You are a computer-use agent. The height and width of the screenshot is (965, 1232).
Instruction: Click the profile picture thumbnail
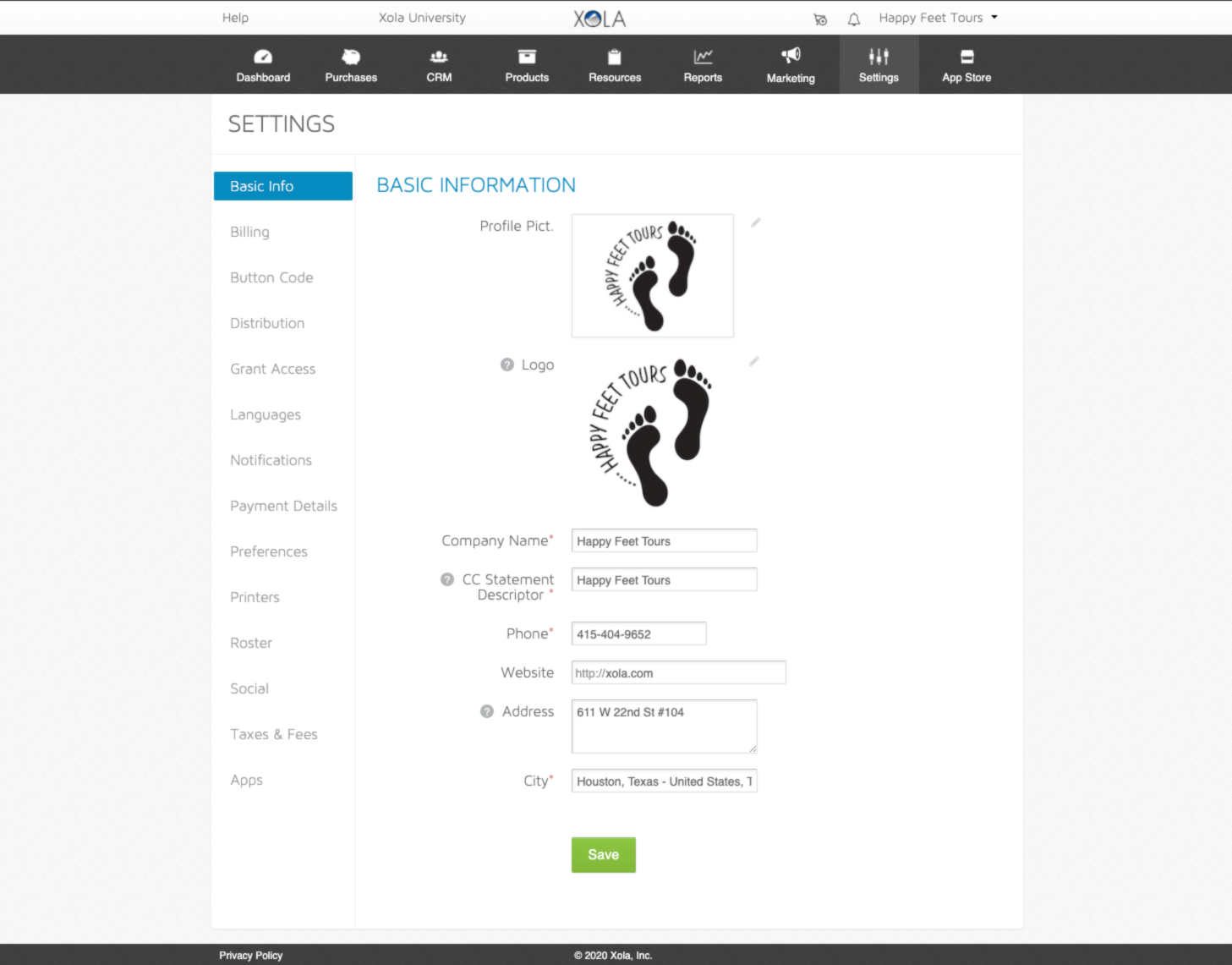653,276
